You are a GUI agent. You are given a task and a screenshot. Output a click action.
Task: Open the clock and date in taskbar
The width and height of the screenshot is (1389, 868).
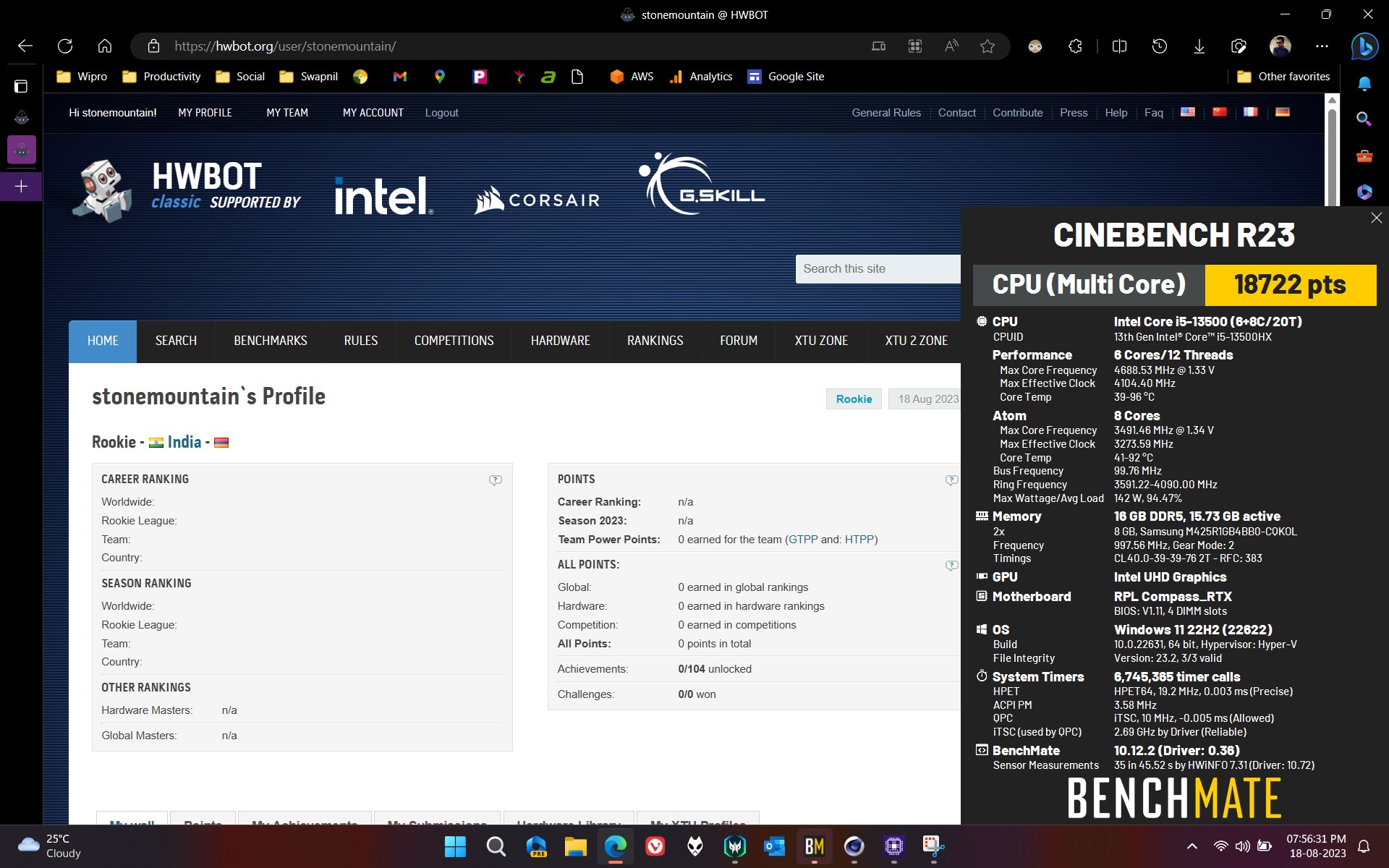1316,846
